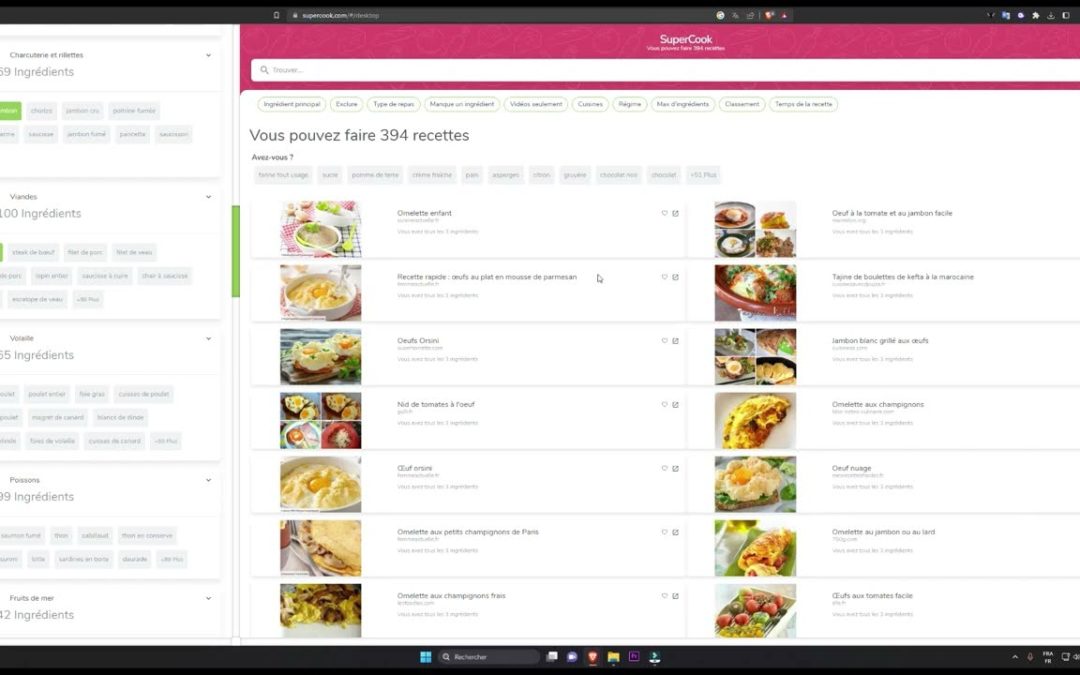Open Manque un ingrédient filter

point(461,105)
